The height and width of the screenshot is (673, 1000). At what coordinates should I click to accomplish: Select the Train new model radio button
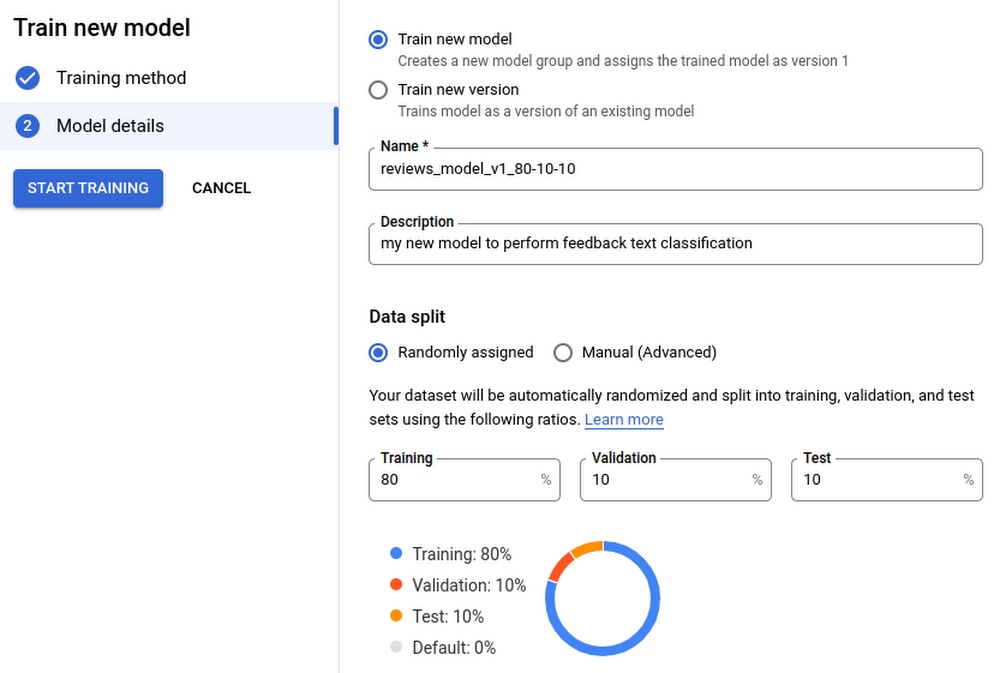click(378, 40)
